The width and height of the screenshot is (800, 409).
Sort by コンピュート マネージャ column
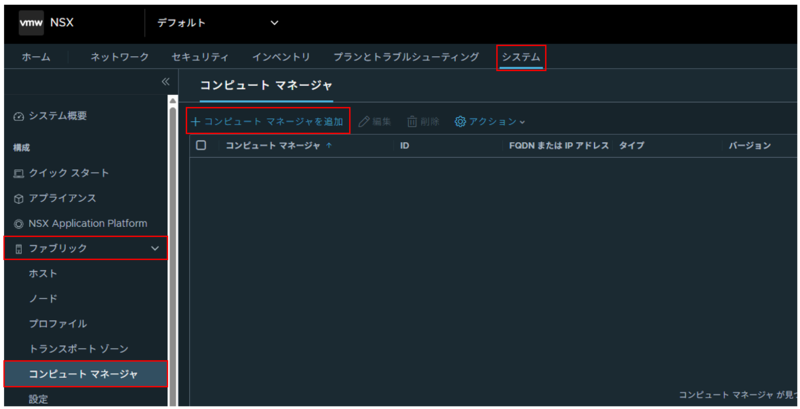click(x=273, y=146)
